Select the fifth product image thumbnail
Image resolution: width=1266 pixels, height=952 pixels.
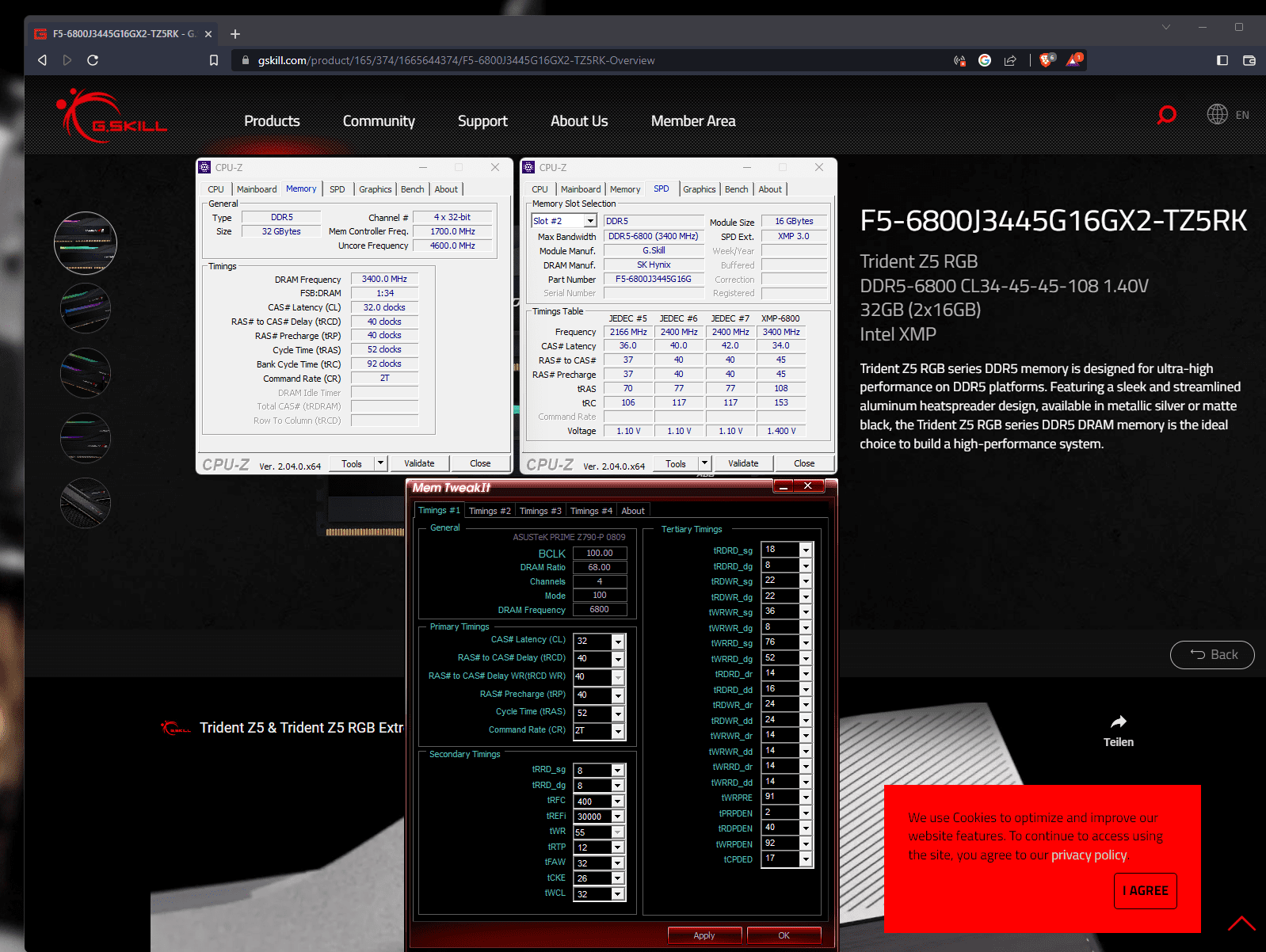(86, 503)
